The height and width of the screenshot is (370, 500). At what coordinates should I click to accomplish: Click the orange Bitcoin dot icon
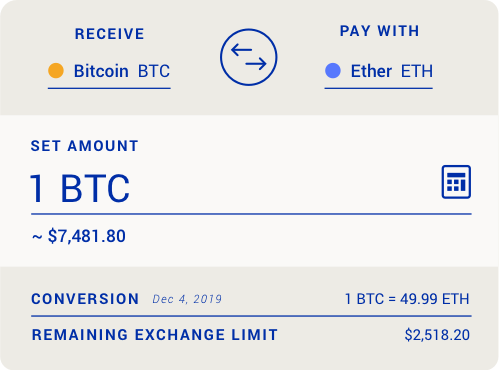56,71
